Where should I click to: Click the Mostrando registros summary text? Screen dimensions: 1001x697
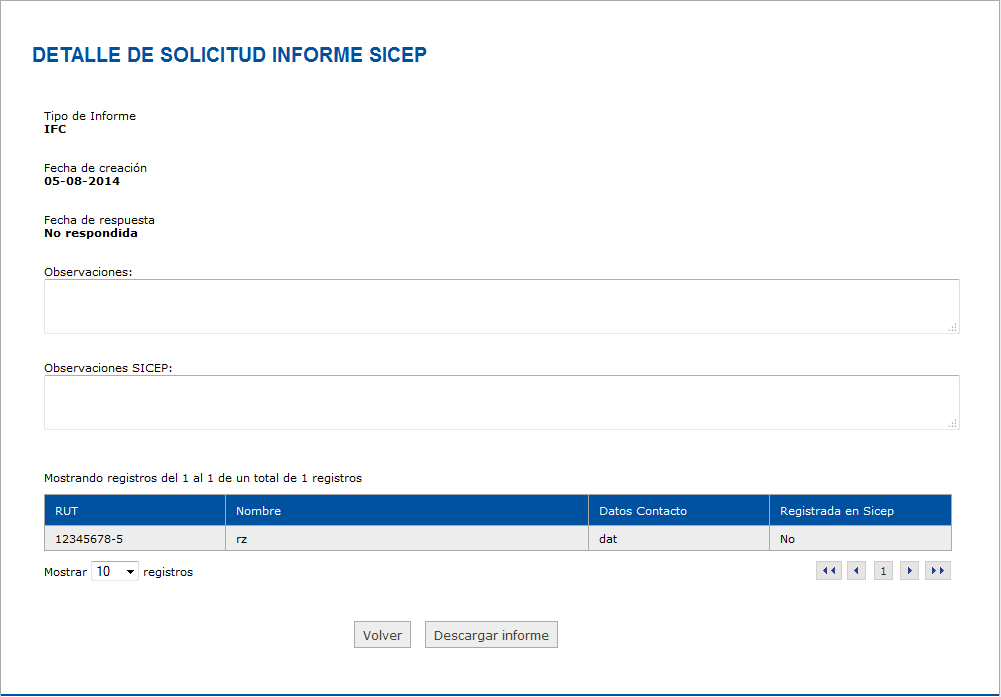(203, 478)
